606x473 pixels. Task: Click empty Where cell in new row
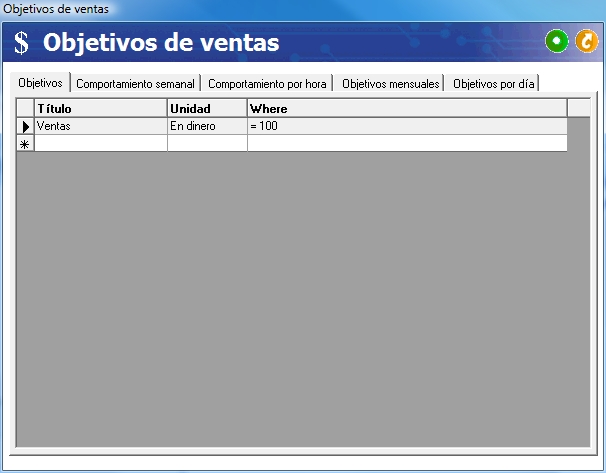click(x=406, y=144)
